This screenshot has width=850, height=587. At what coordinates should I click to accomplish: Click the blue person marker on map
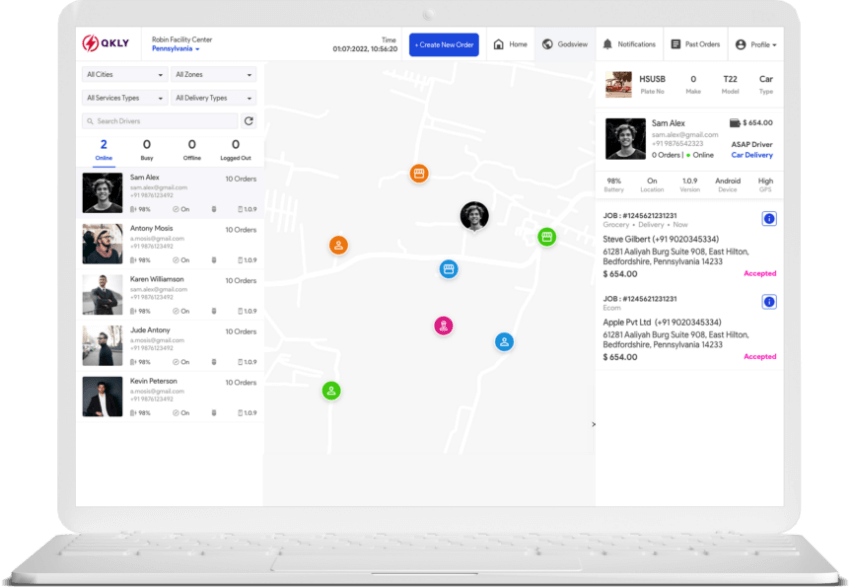(x=504, y=342)
